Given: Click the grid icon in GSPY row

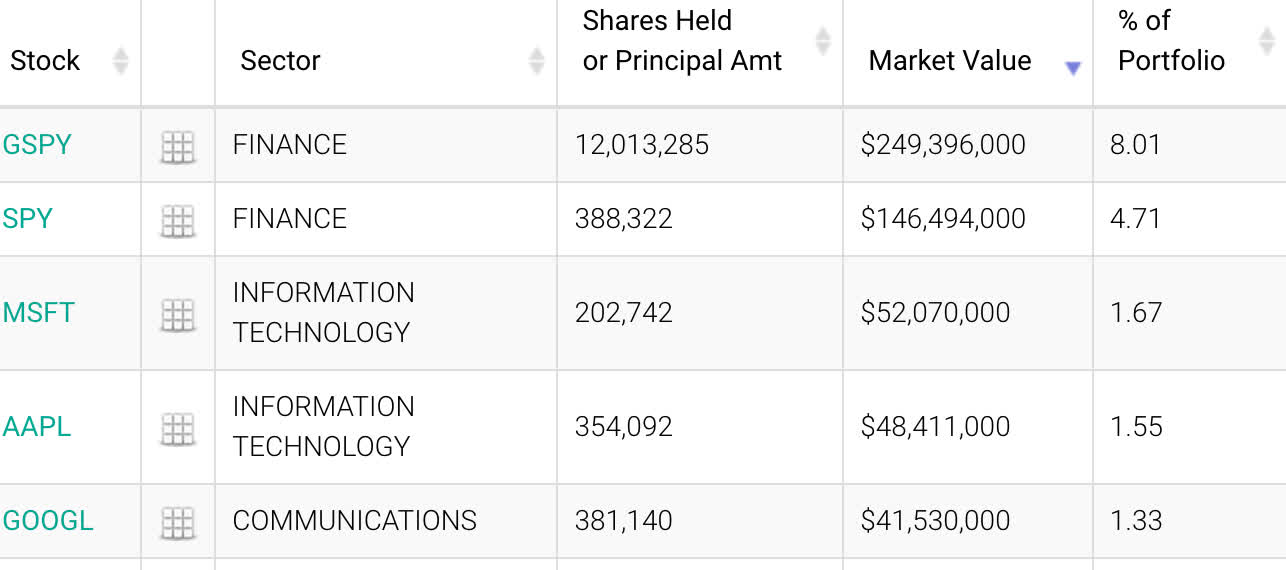Looking at the screenshot, I should click(177, 147).
